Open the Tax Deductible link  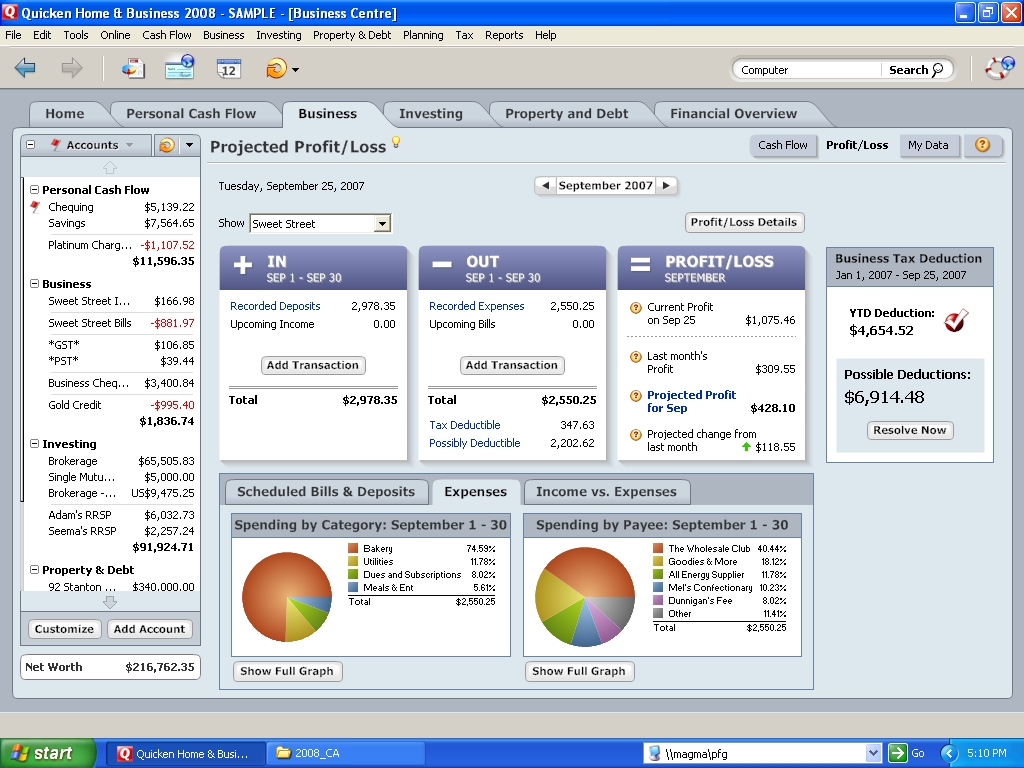point(464,425)
